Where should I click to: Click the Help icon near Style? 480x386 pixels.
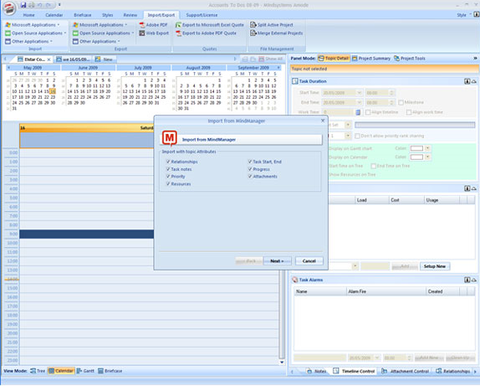(476, 15)
